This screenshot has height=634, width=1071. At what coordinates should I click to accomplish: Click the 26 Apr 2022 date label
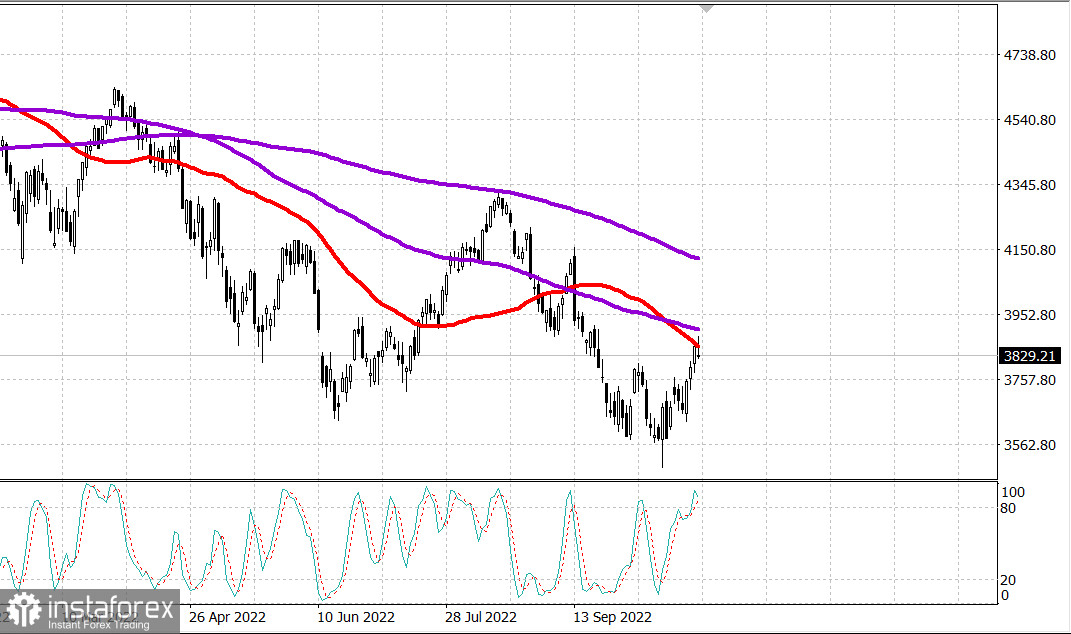[227, 617]
